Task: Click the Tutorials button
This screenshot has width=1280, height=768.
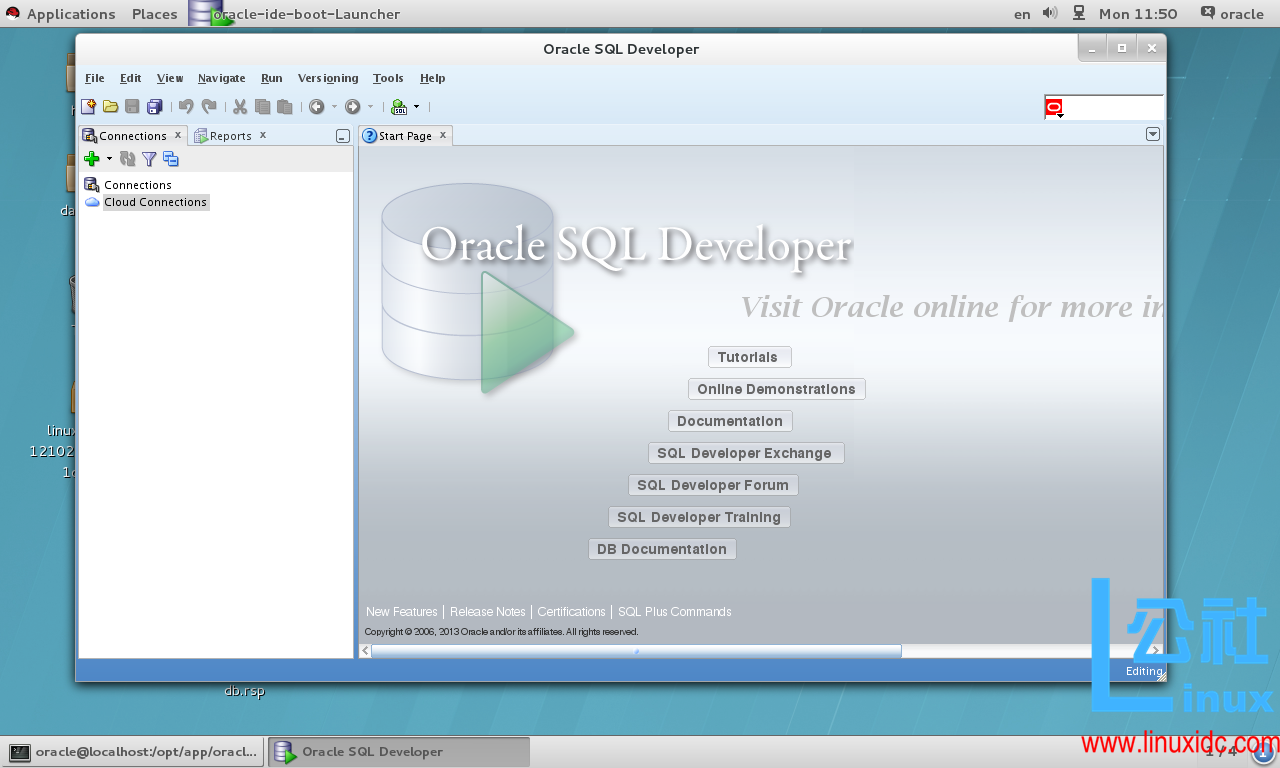Action: tap(749, 357)
